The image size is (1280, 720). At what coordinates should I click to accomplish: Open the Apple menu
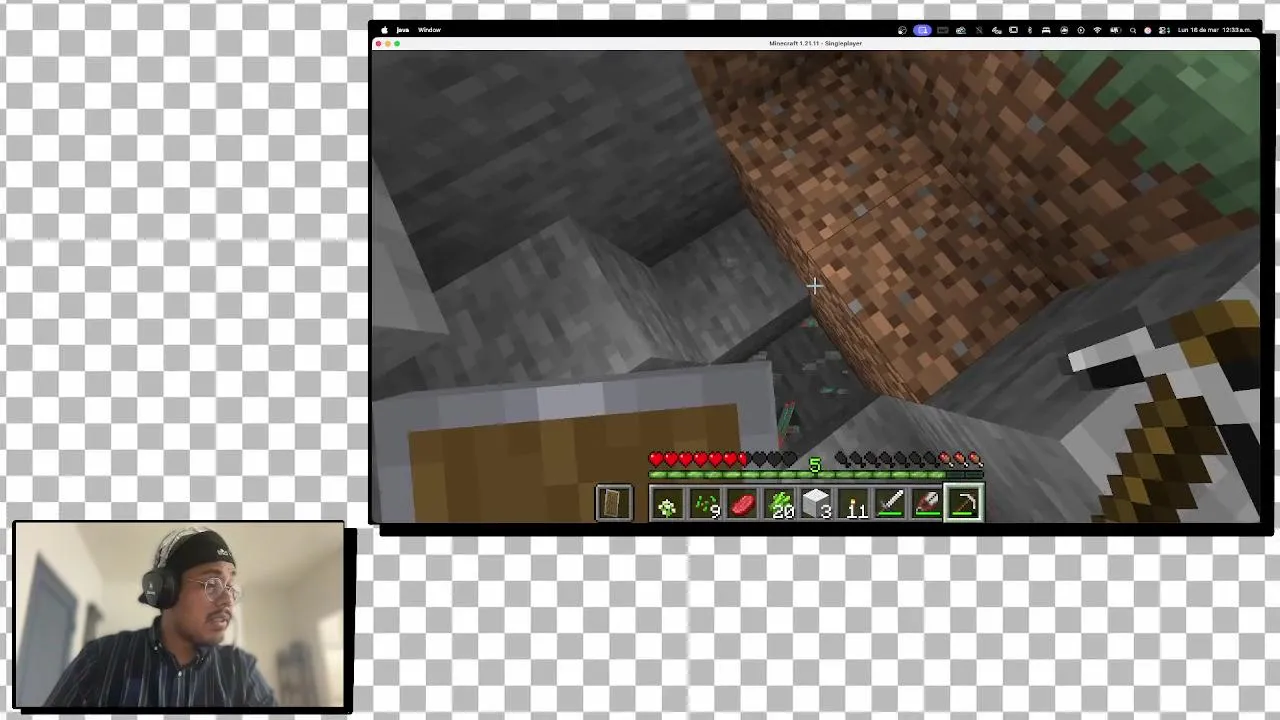pos(384,30)
